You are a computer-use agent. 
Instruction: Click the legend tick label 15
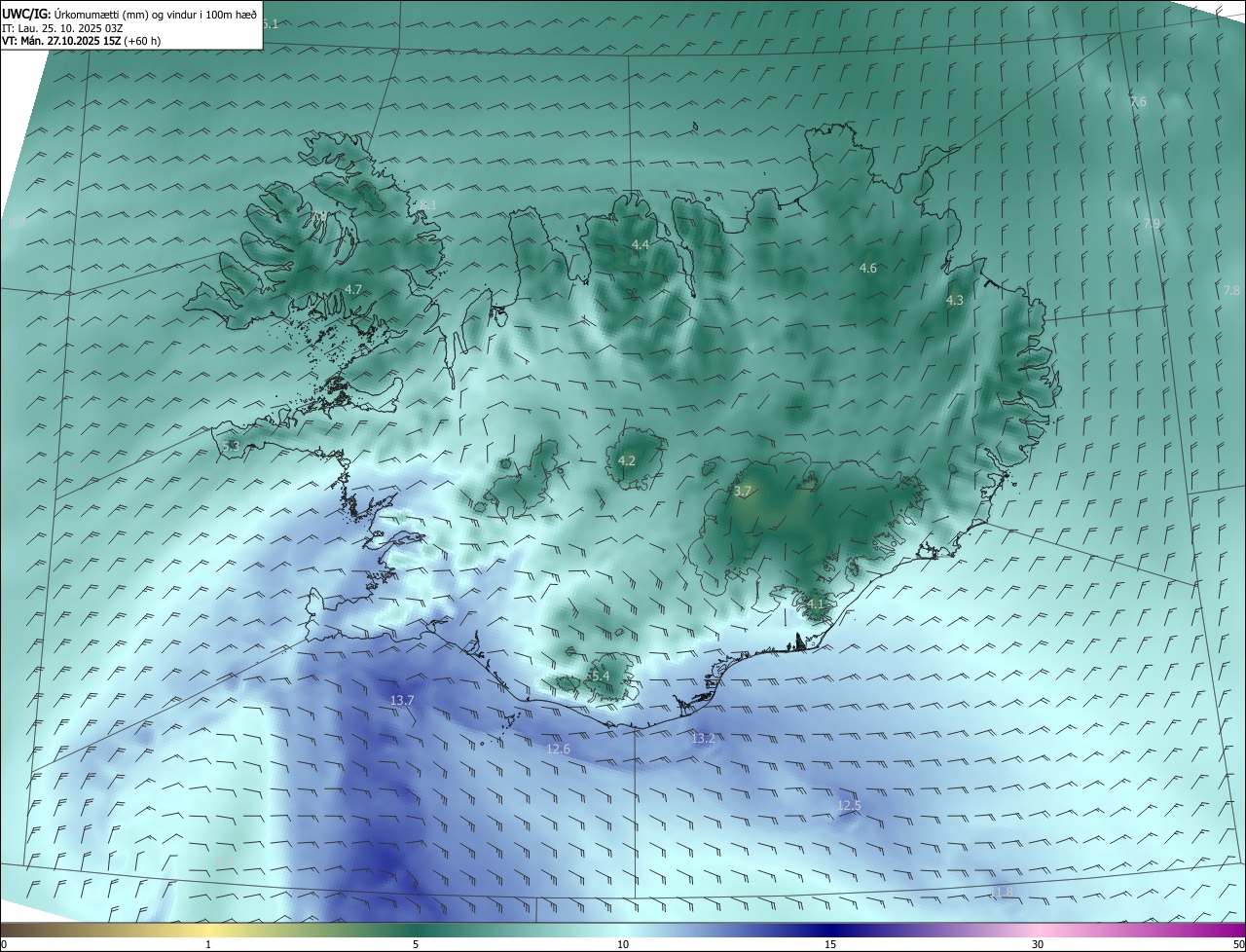(x=830, y=944)
